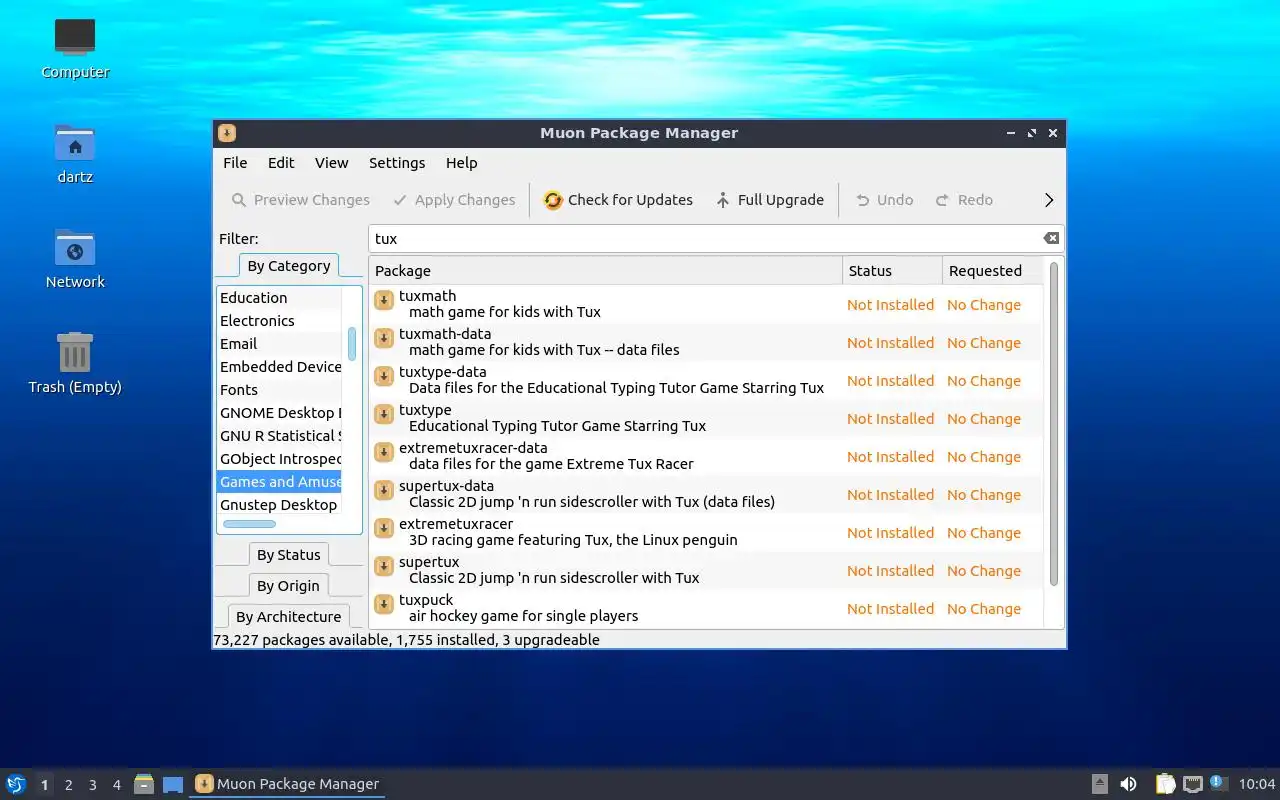This screenshot has width=1280, height=800.
Task: Select the Embedded Devices category
Action: tap(280, 367)
